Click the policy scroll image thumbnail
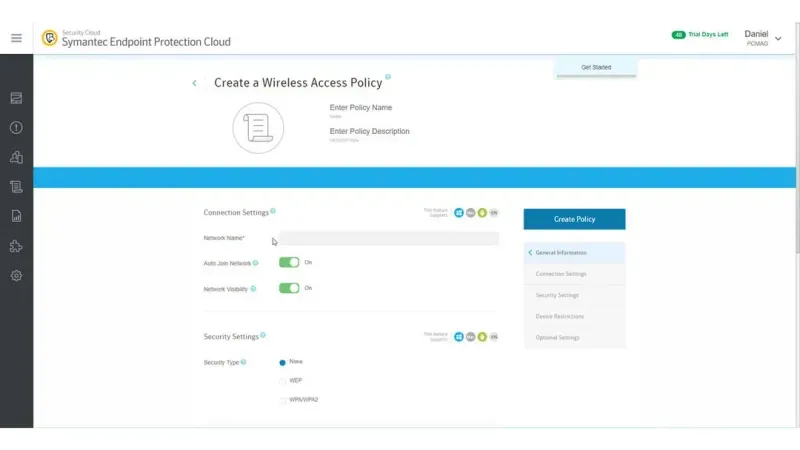This screenshot has width=800, height=450. pyautogui.click(x=258, y=128)
